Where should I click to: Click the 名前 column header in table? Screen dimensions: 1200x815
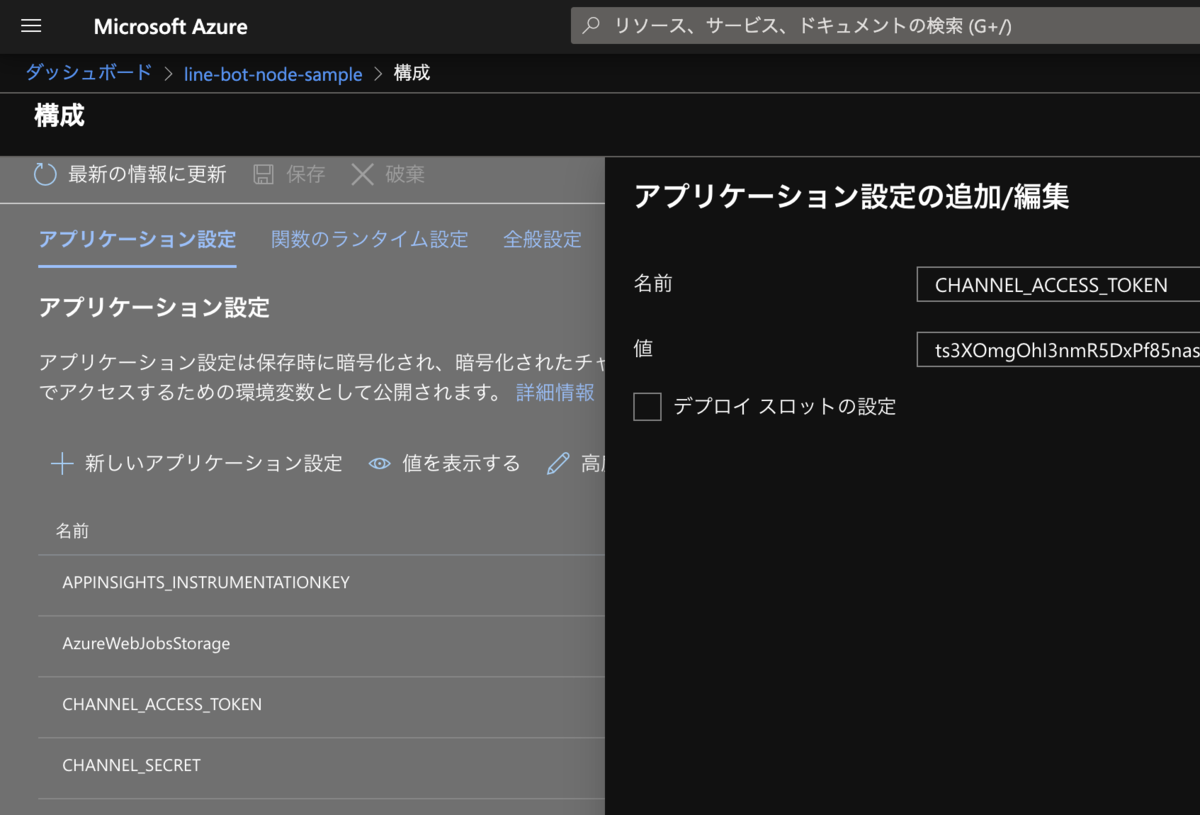click(72, 531)
